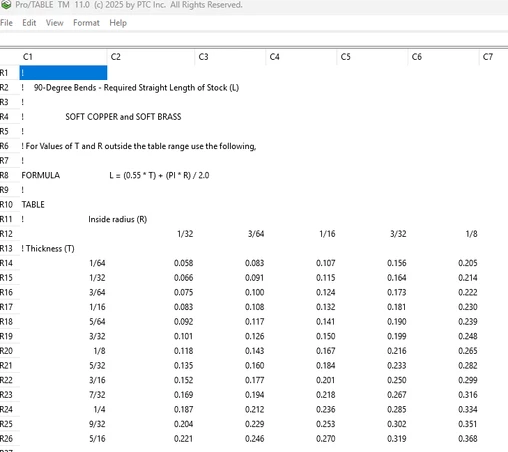
Task: Click radius value 3/64 in row R12
Action: [x=256, y=234]
